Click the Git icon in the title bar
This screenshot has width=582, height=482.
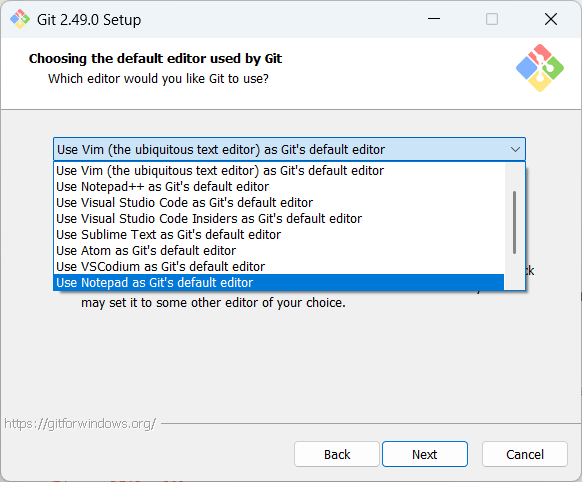[20, 19]
